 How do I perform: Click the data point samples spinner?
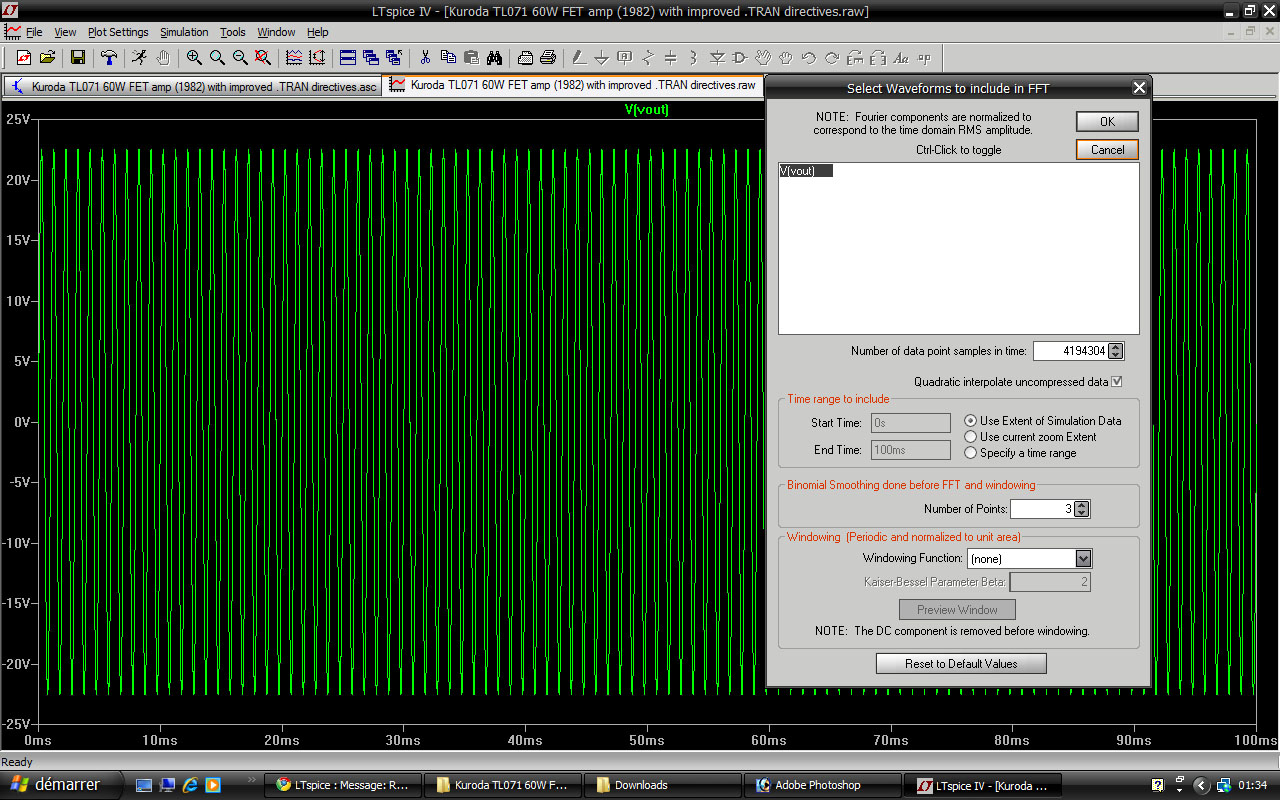(1117, 351)
